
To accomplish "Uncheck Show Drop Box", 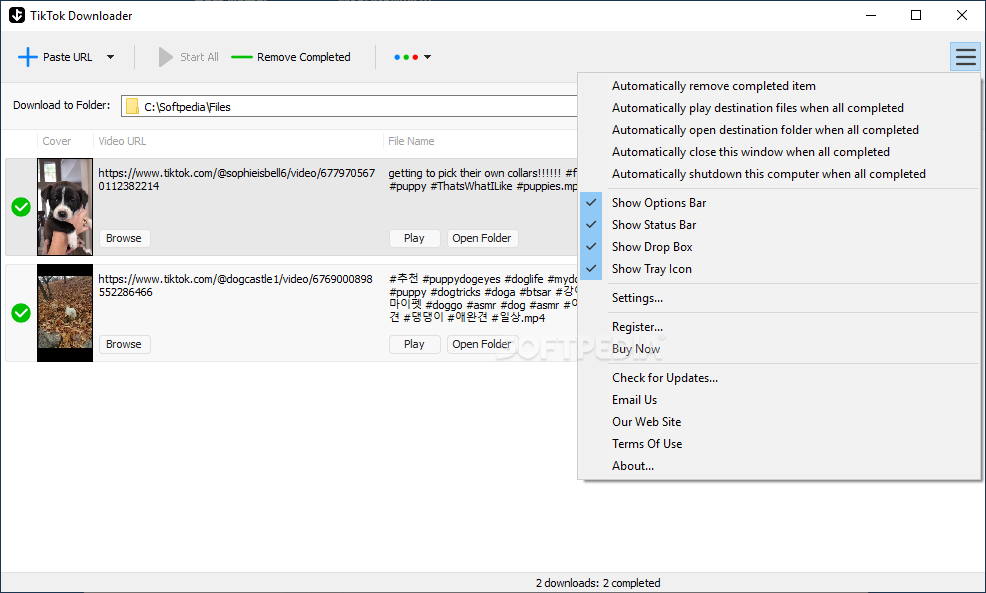I will (x=779, y=247).
